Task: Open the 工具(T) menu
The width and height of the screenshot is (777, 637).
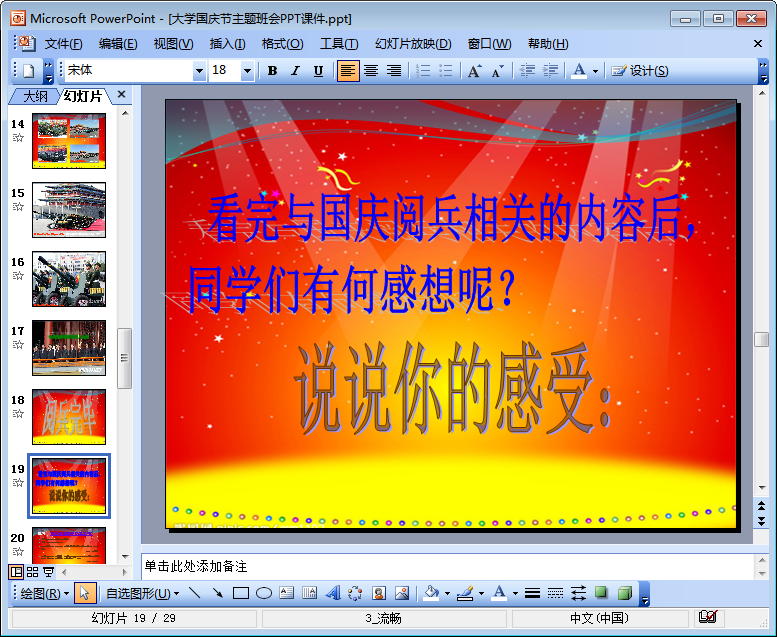Action: pos(339,44)
